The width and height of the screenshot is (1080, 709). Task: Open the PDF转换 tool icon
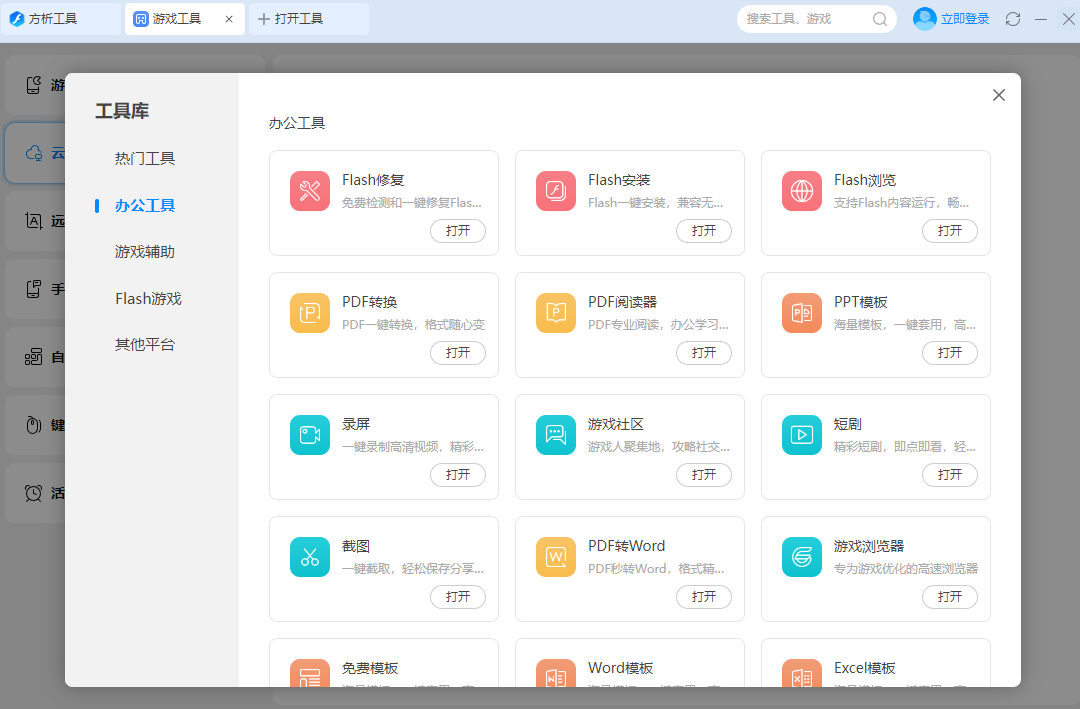pos(310,313)
